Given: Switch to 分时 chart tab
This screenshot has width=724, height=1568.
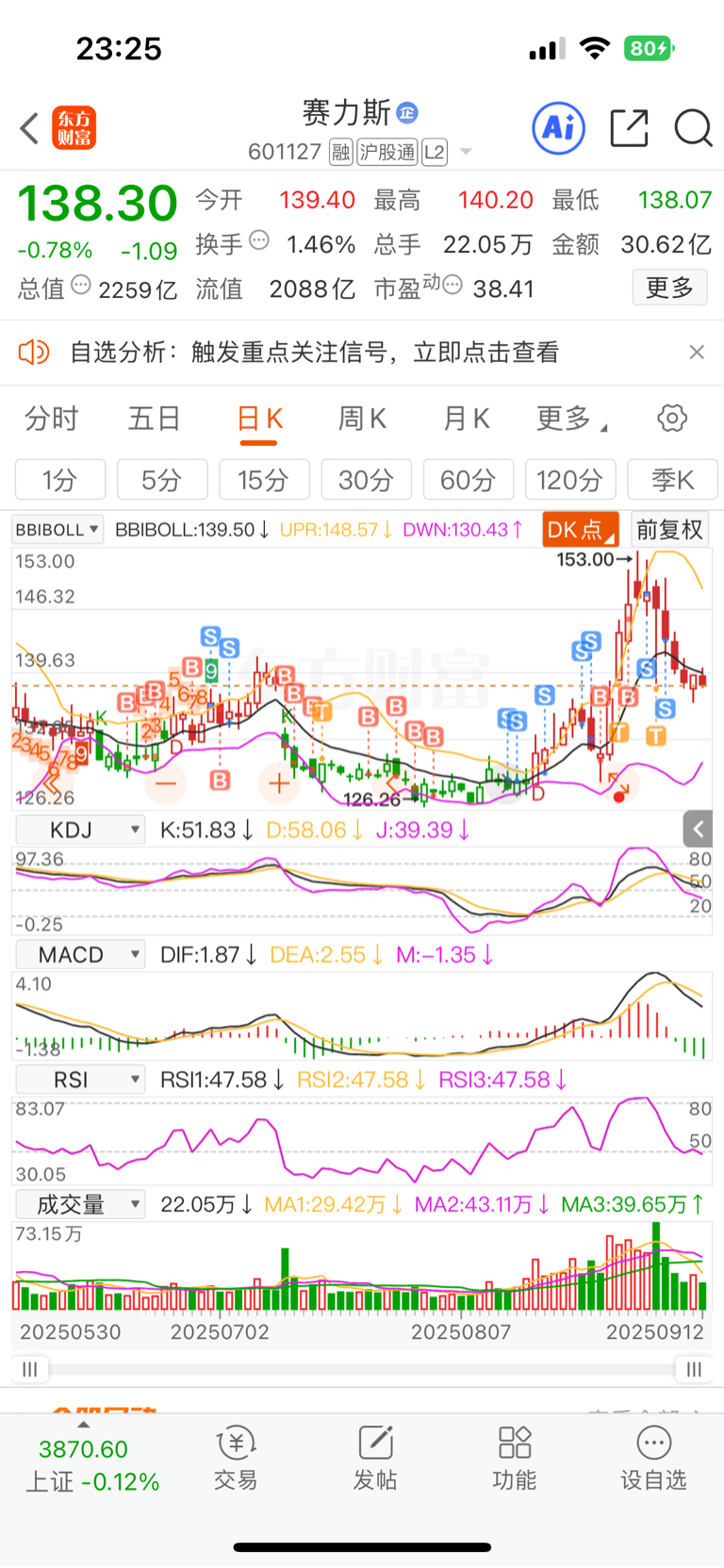Looking at the screenshot, I should [51, 419].
